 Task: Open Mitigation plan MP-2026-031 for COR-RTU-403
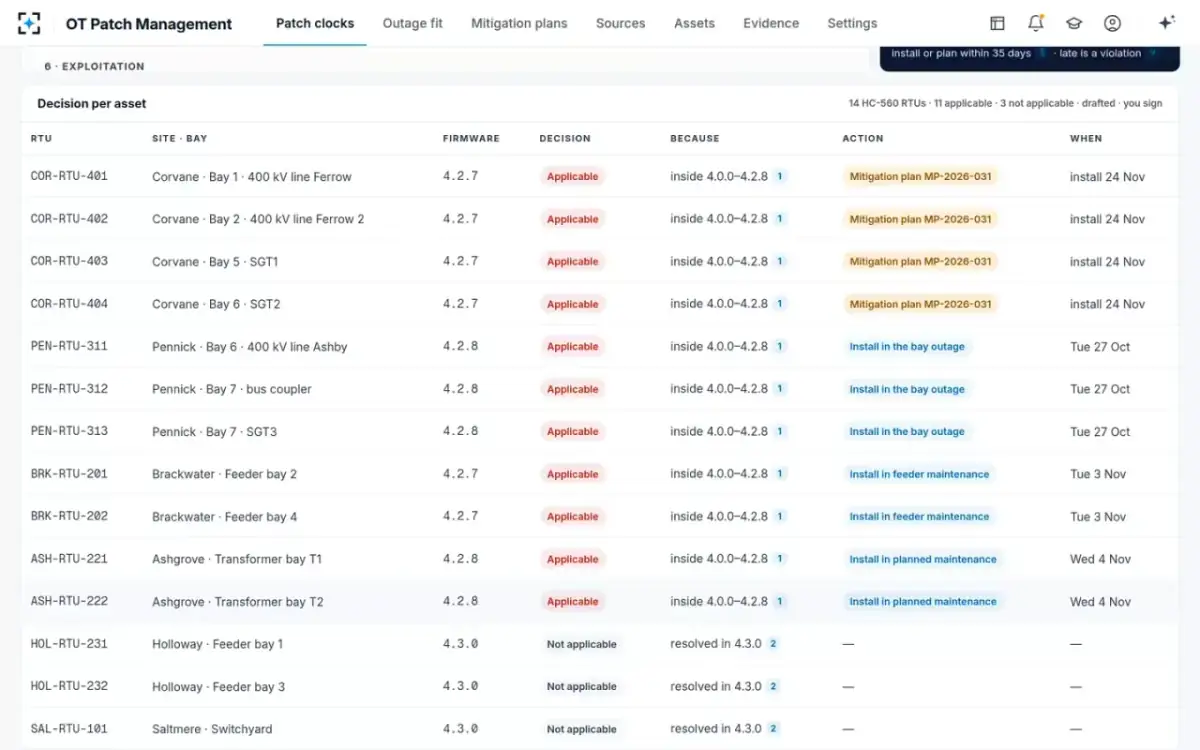click(x=920, y=262)
